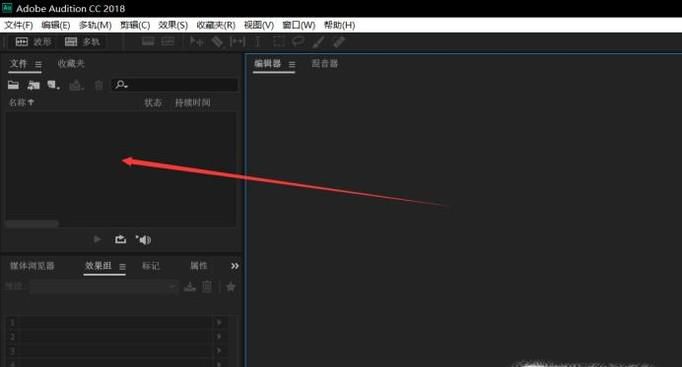
Task: Open search filter magnifier dropdown
Action: pos(121,85)
